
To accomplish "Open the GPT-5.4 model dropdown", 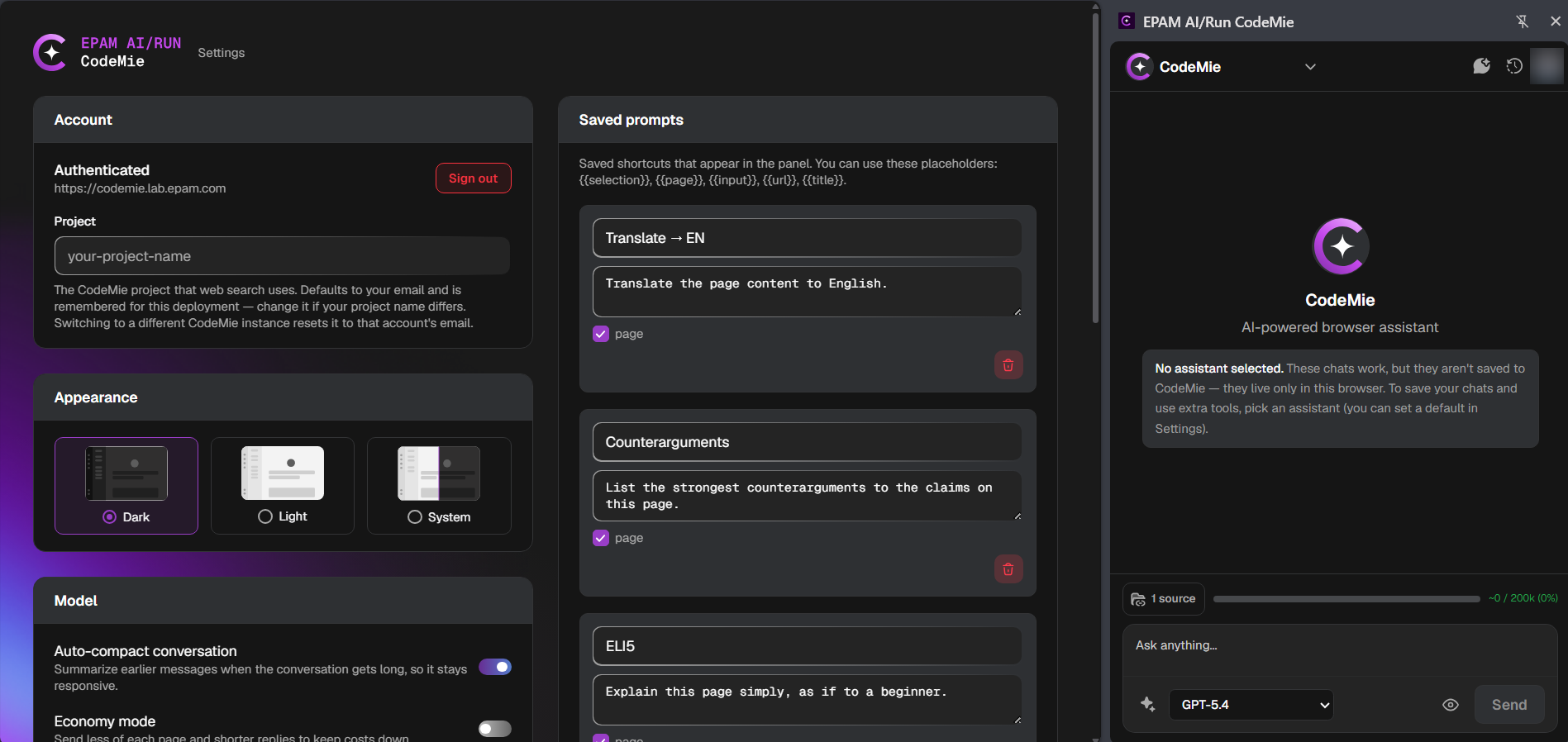I will tap(1251, 705).
